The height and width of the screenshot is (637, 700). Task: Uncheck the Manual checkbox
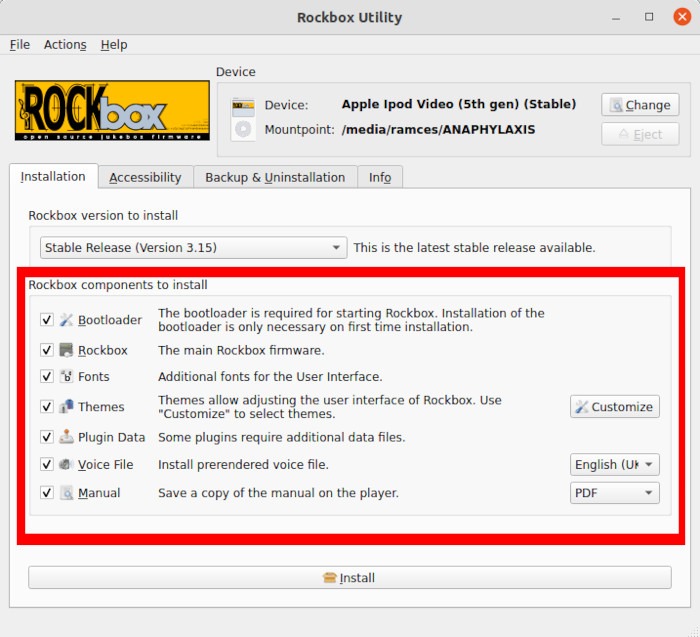(x=46, y=493)
